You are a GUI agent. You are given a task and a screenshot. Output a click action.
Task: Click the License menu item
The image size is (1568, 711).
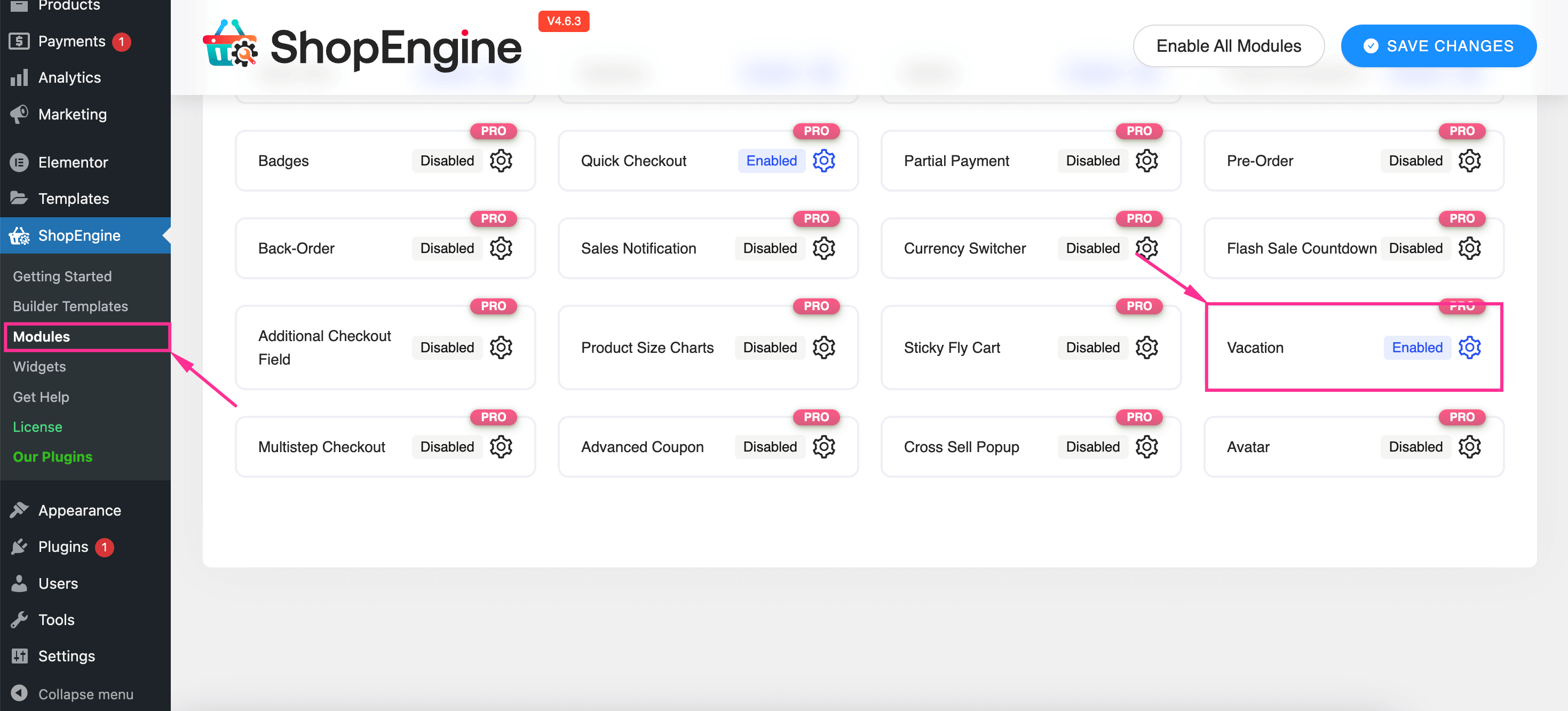tap(37, 426)
